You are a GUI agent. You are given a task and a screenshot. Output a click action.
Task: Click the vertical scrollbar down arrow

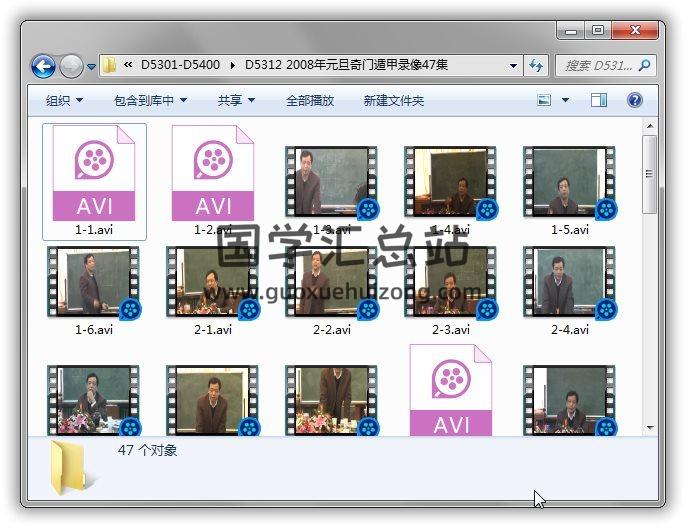(x=650, y=428)
